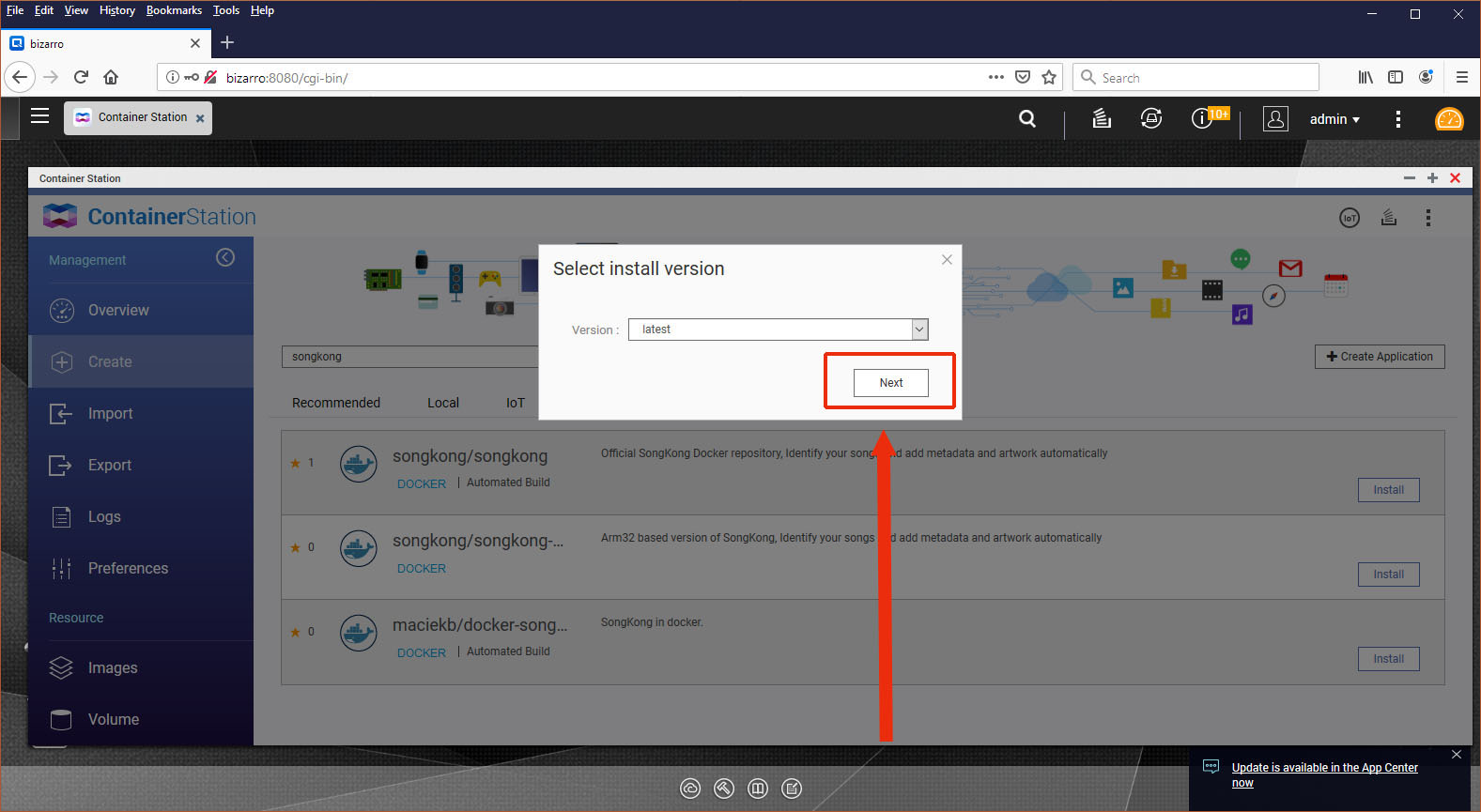The height and width of the screenshot is (812, 1481).
Task: Click DOCKER link under songkong/songkong
Action: pos(422,484)
